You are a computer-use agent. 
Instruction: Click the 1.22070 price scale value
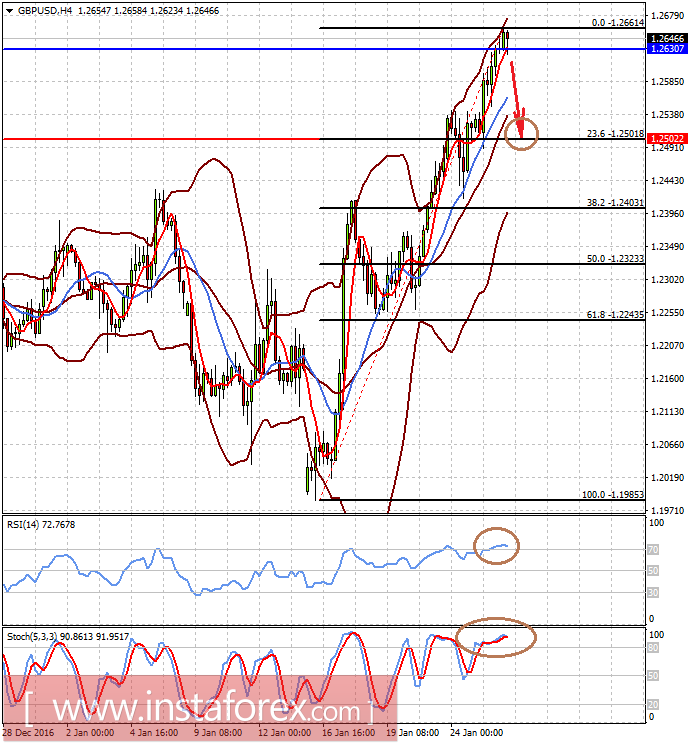click(x=668, y=345)
